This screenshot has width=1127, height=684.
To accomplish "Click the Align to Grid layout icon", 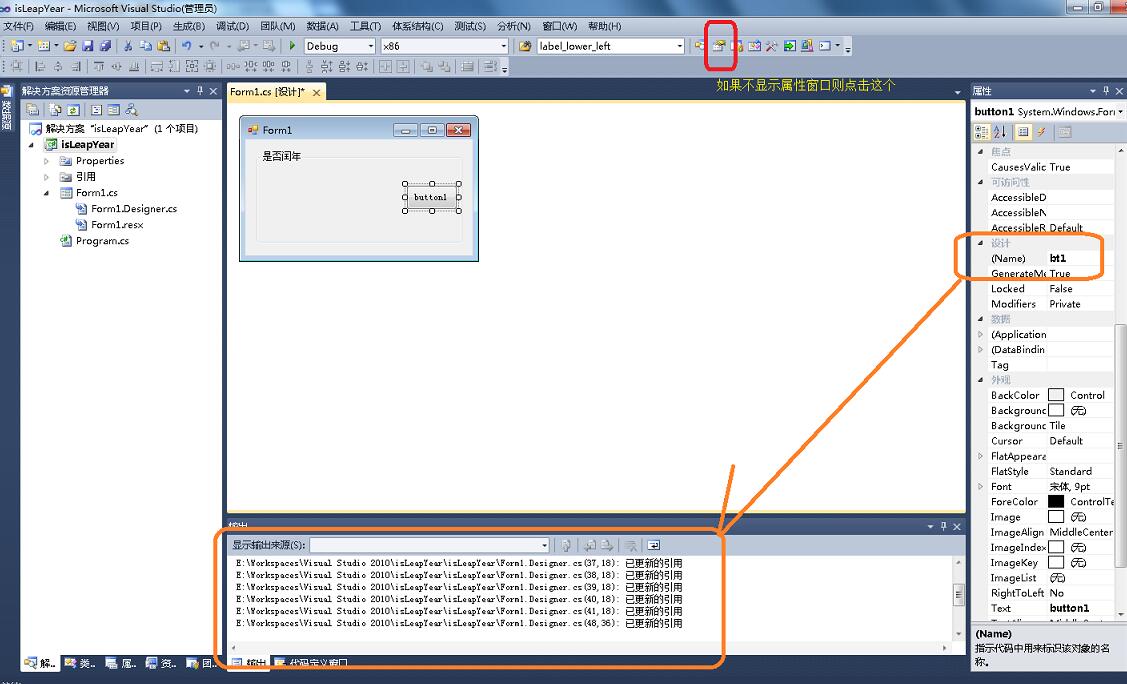I will tap(16, 66).
